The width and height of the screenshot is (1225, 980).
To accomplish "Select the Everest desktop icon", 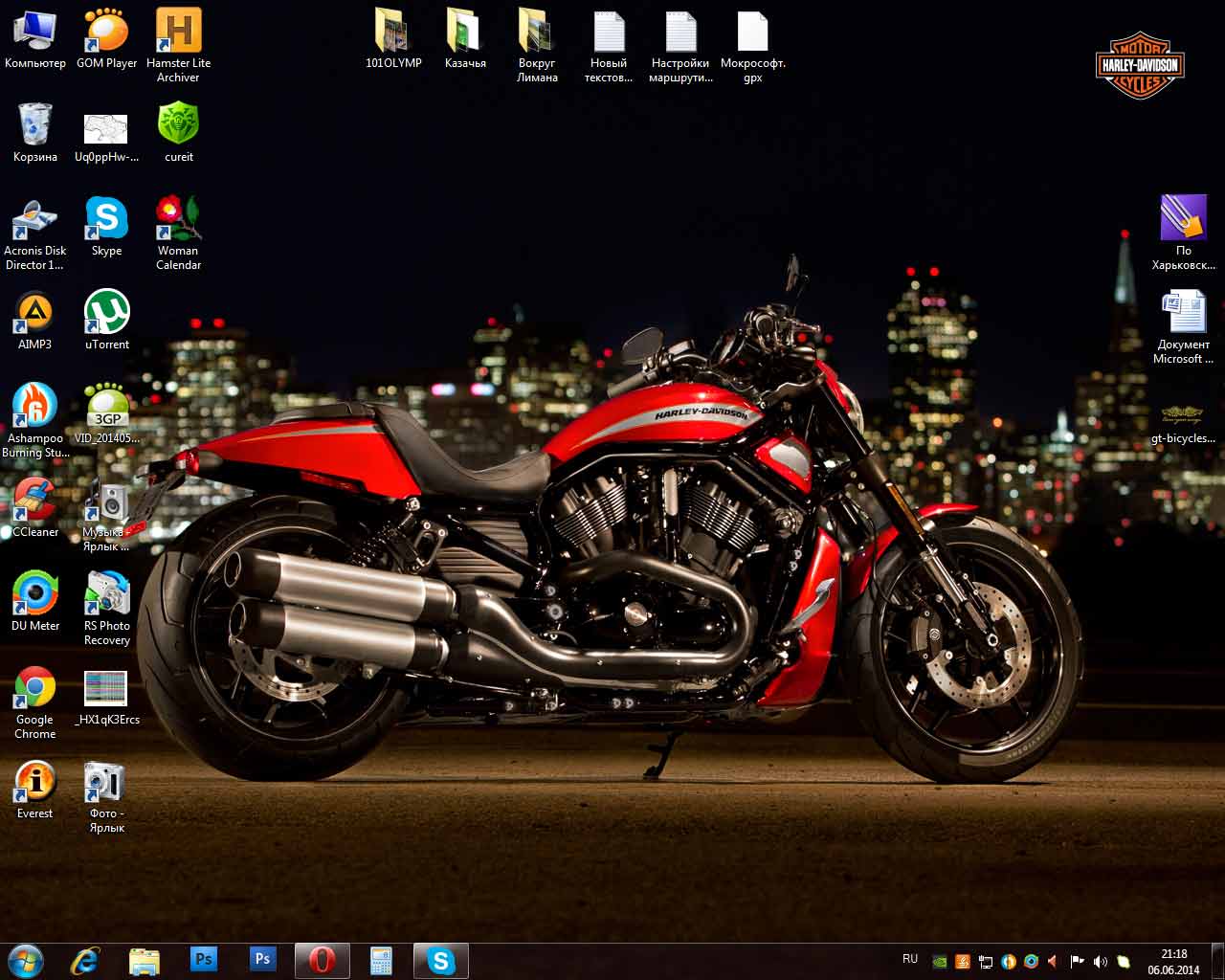I will (34, 782).
